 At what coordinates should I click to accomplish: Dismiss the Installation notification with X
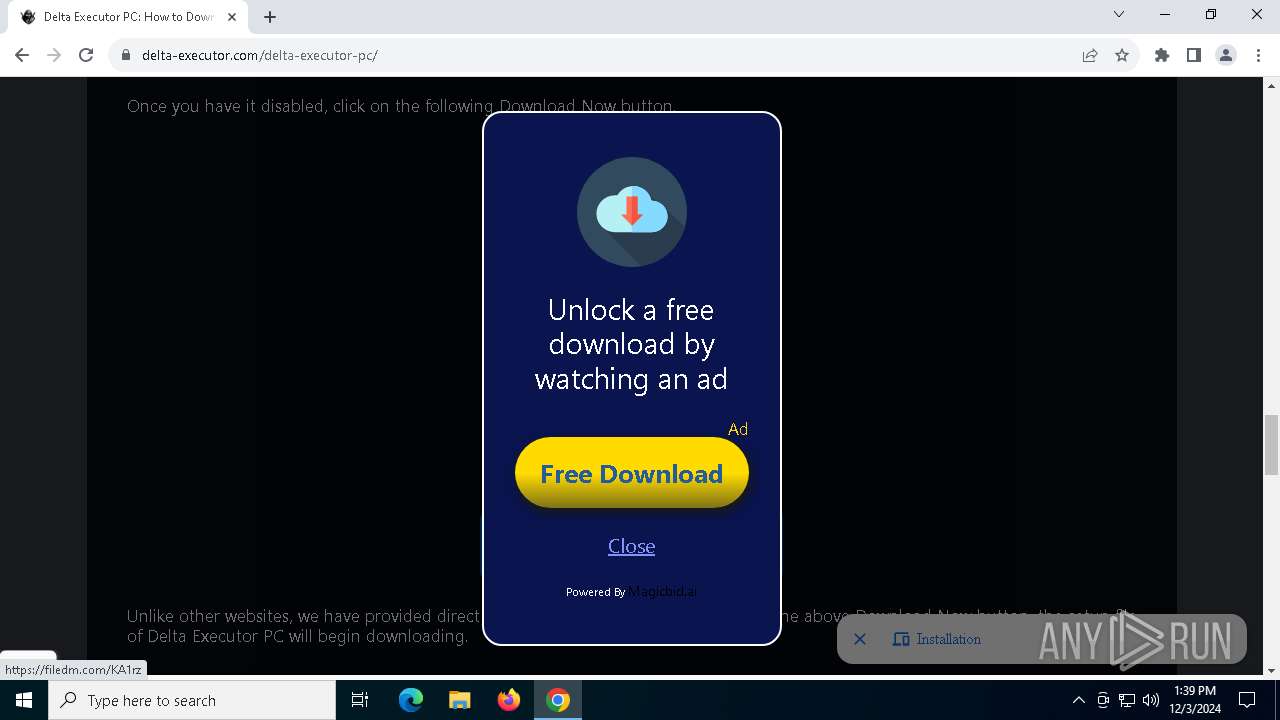pos(859,639)
